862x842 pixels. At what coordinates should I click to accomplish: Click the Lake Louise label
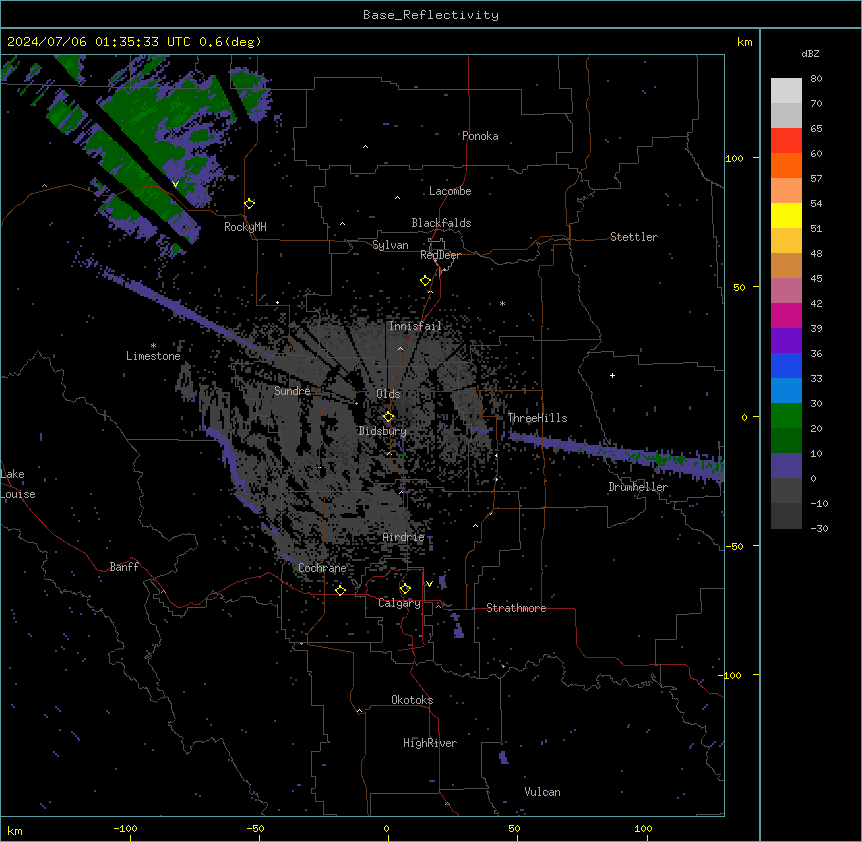18,484
